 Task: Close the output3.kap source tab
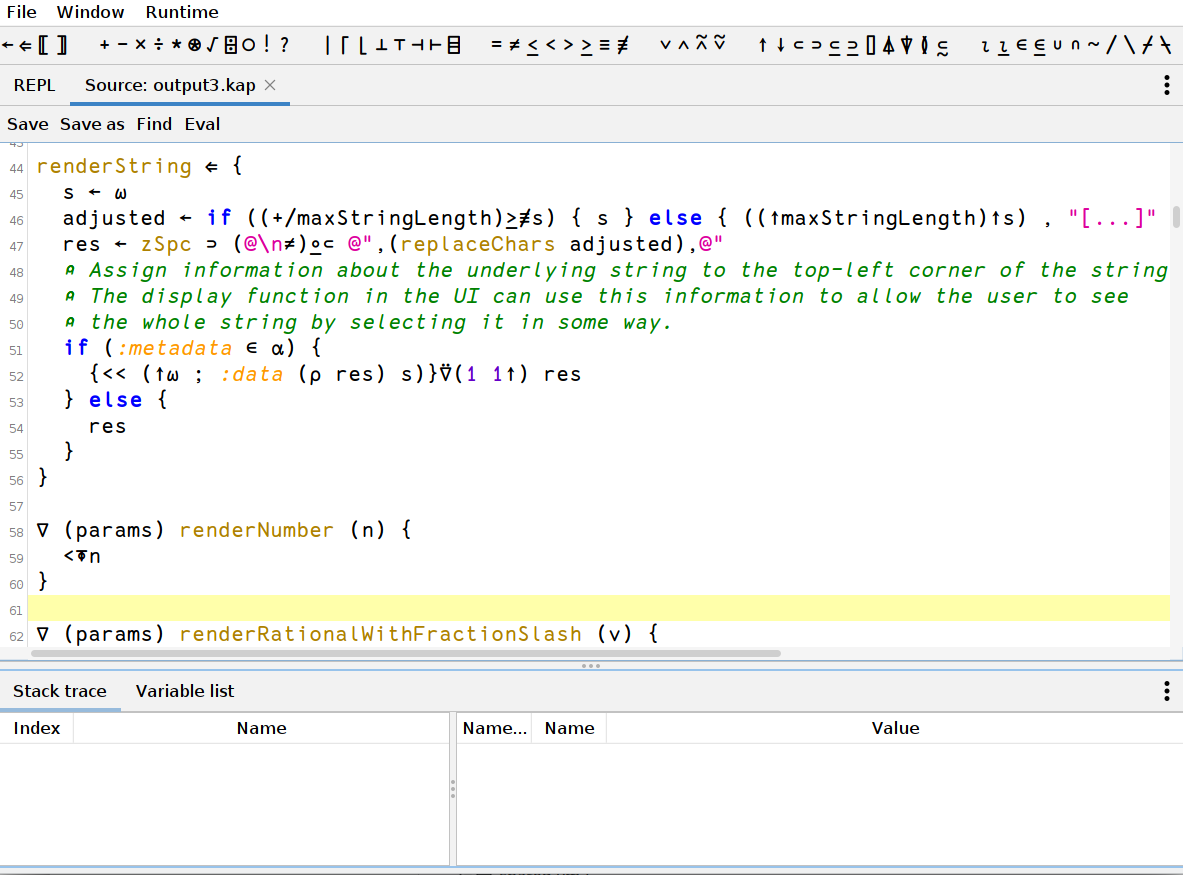coord(269,85)
